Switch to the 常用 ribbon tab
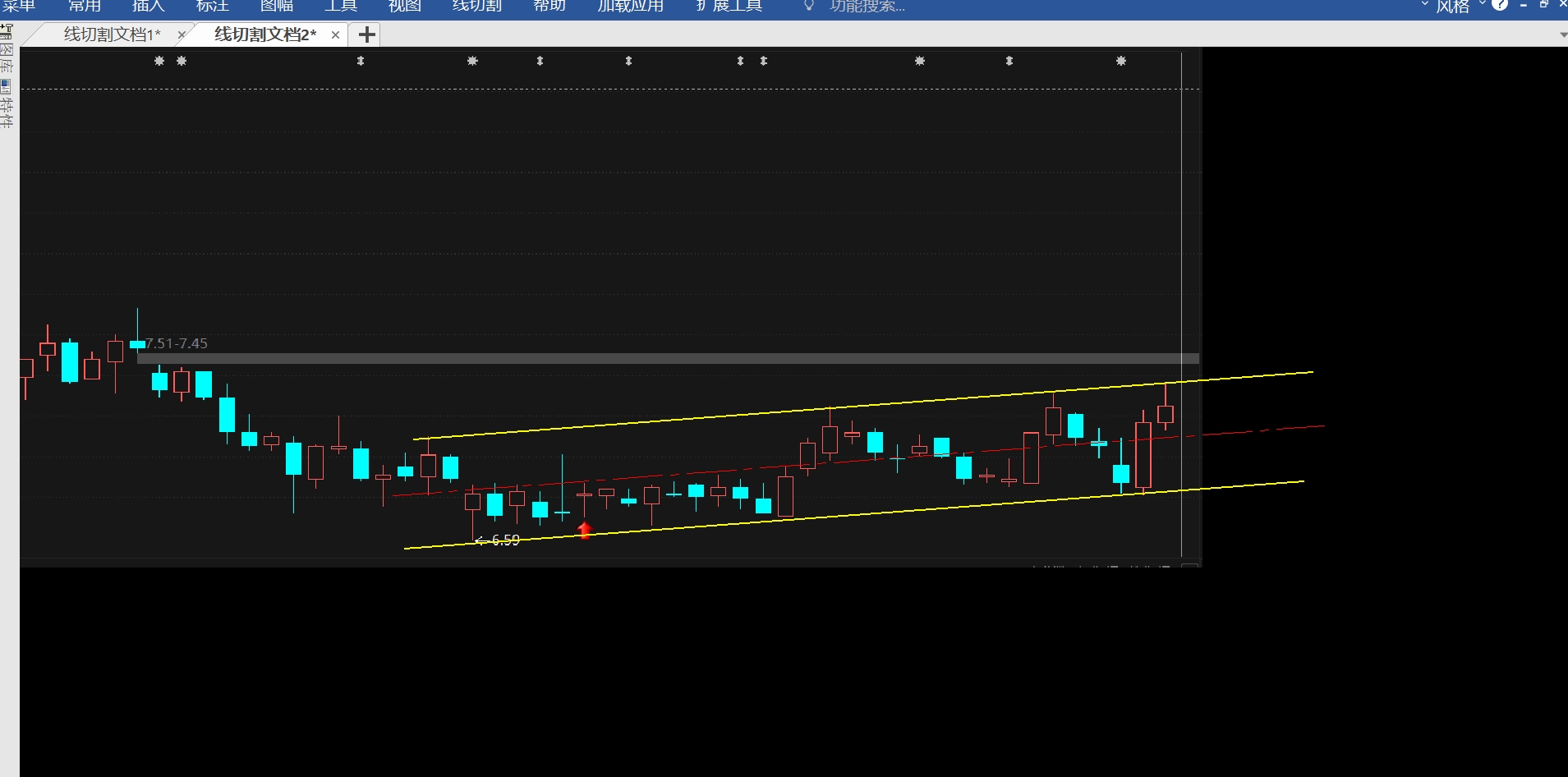The width and height of the screenshot is (1568, 777). coord(84,6)
